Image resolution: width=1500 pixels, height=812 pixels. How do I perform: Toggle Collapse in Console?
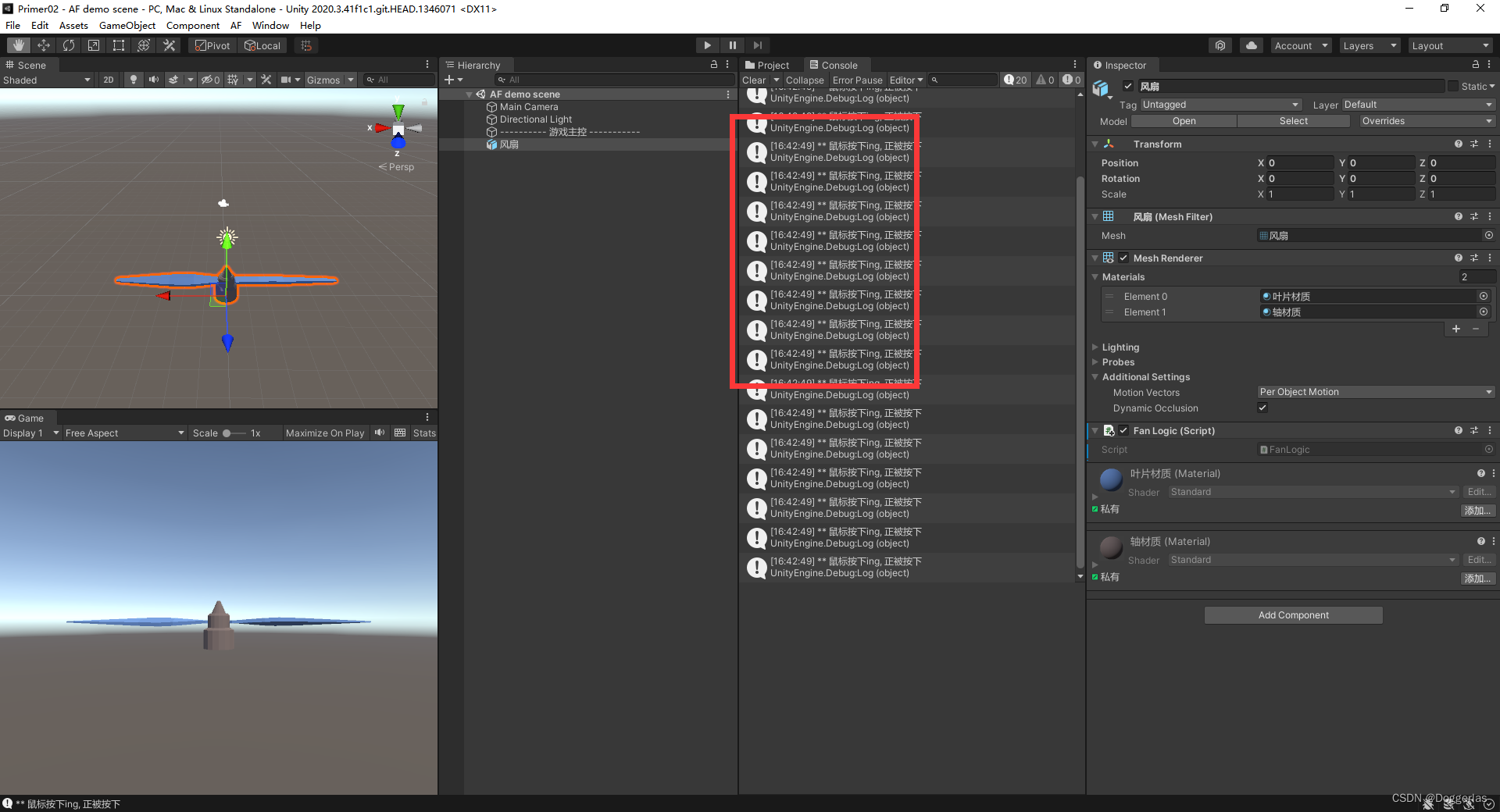coord(805,80)
